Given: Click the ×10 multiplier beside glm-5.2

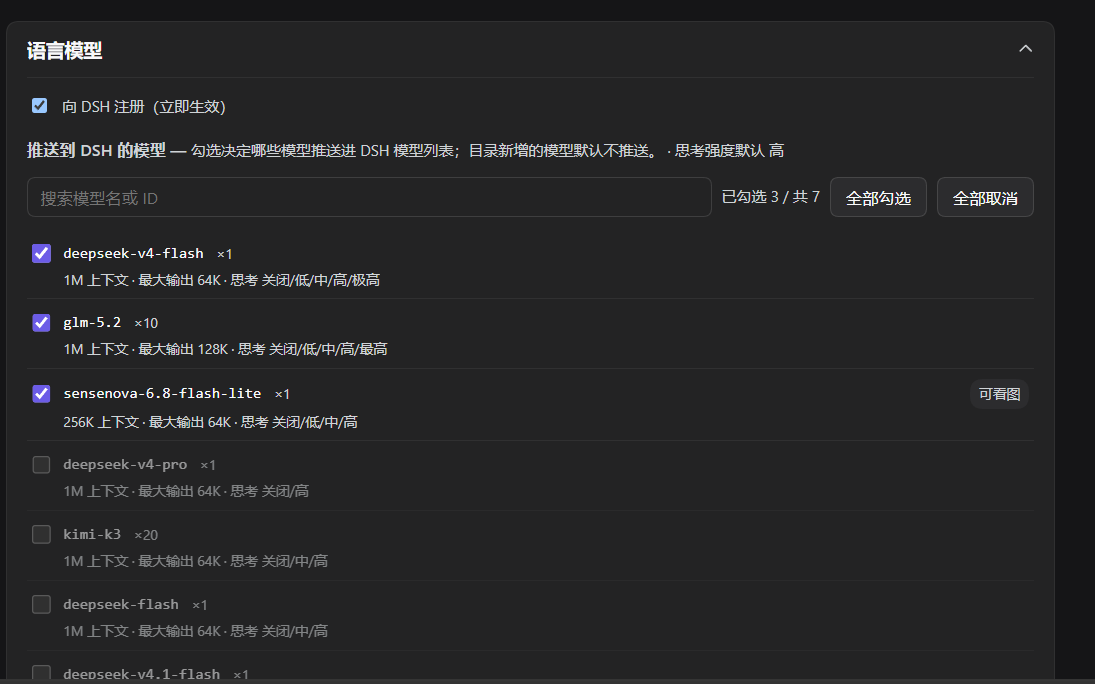Looking at the screenshot, I should pos(146,323).
